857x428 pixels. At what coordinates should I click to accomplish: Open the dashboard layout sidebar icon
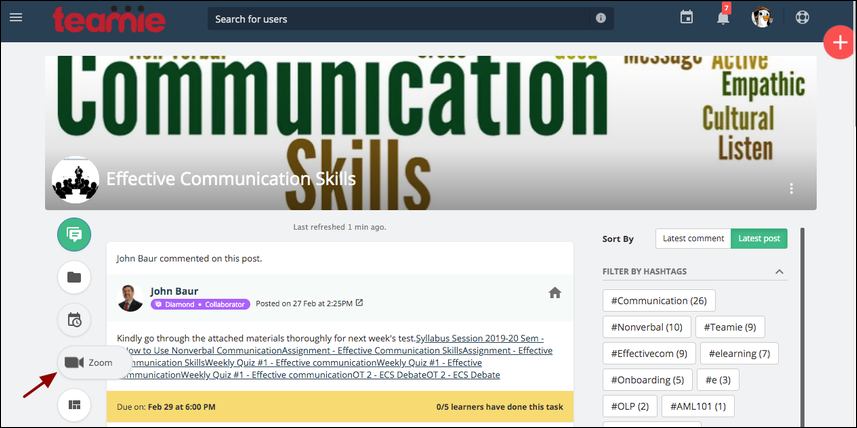coord(74,405)
